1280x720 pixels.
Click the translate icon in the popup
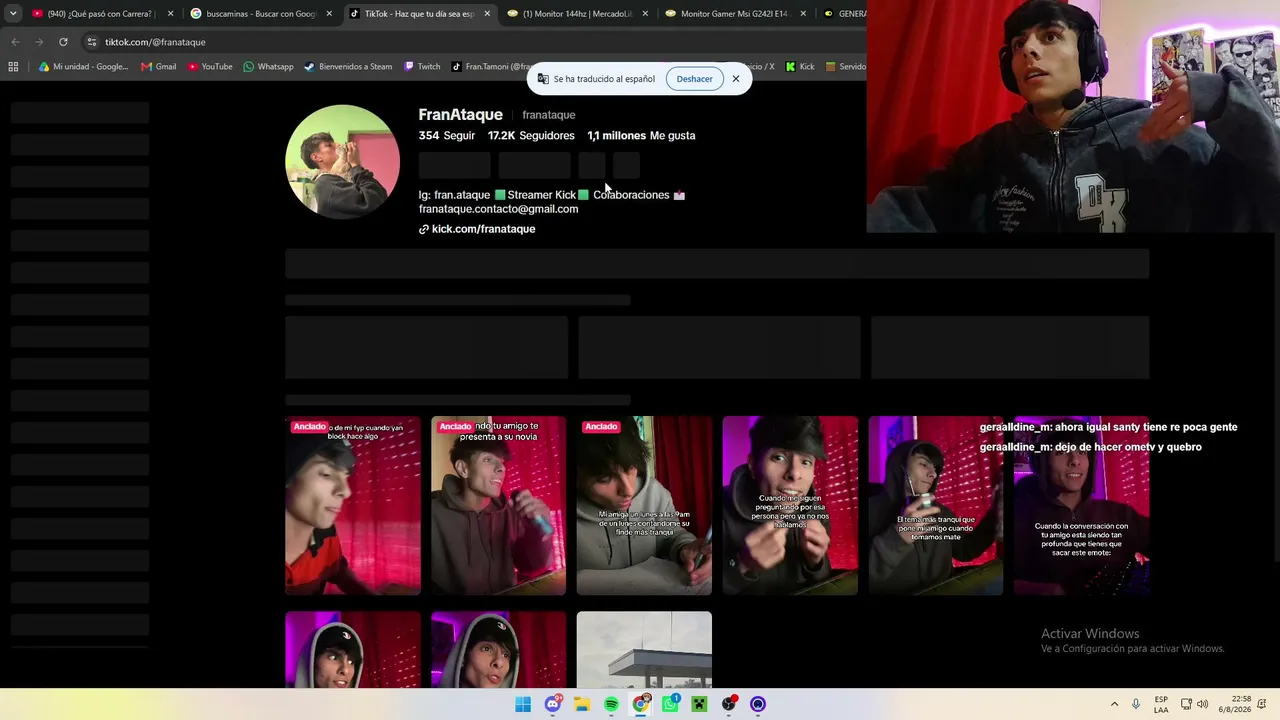click(x=543, y=79)
